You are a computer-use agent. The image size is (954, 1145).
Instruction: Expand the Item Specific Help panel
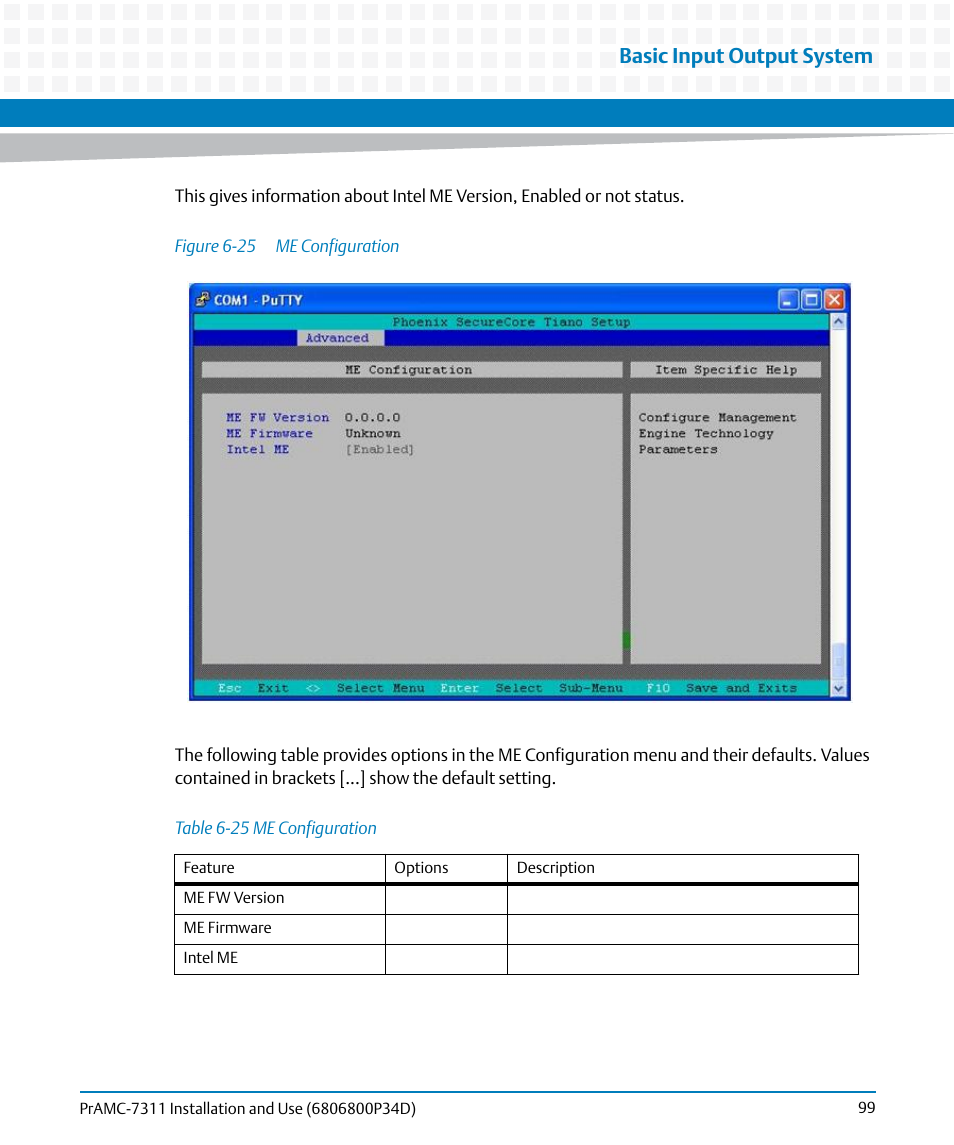point(726,369)
